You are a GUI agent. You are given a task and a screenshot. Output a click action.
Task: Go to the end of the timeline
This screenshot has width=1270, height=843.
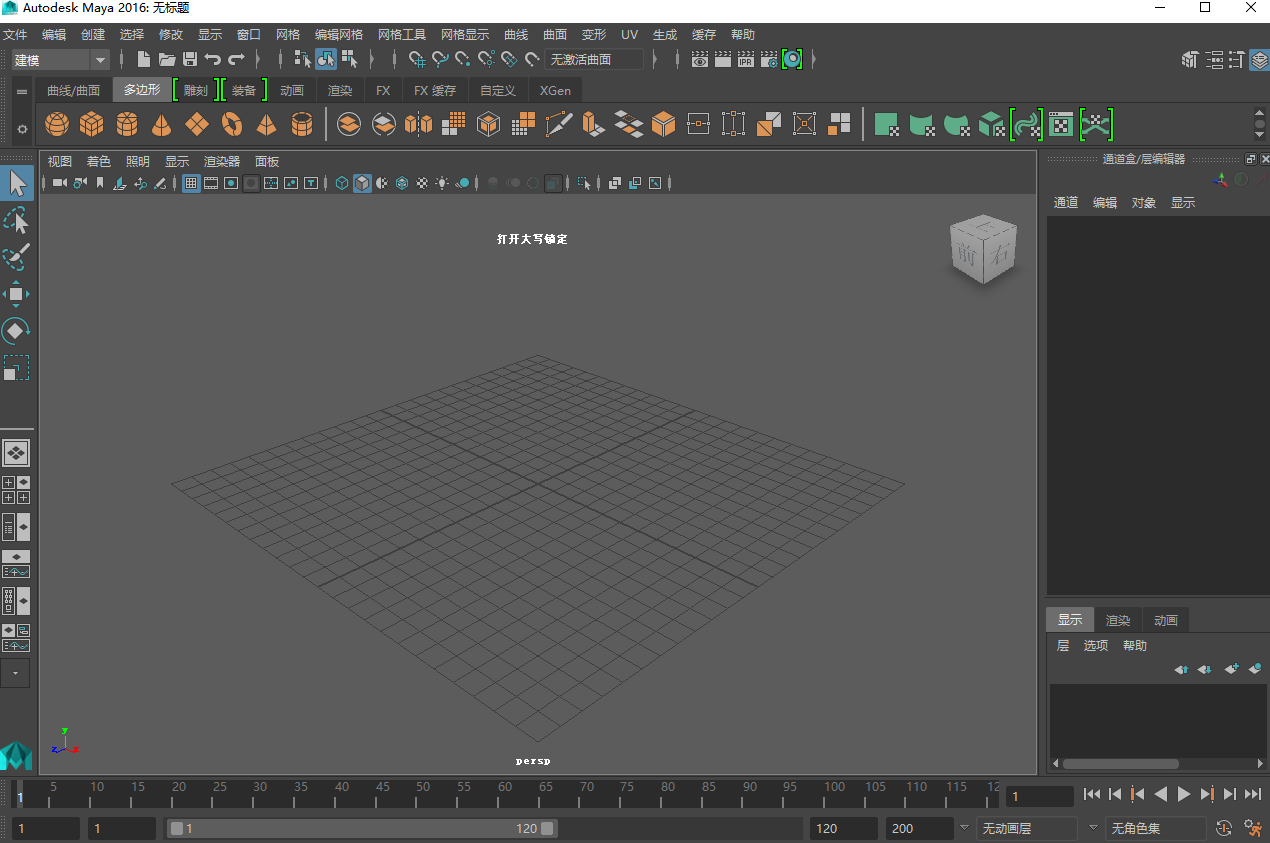(1255, 795)
